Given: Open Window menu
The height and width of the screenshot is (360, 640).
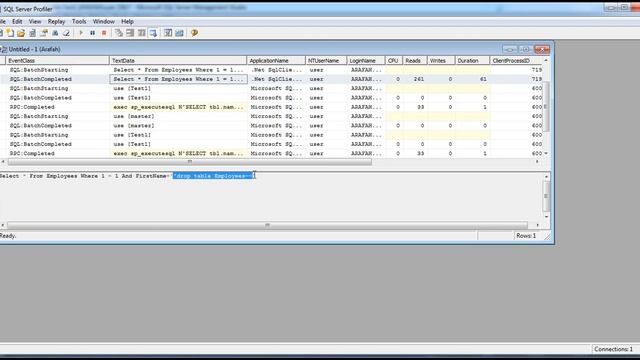Looking at the screenshot, I should 104,21.
